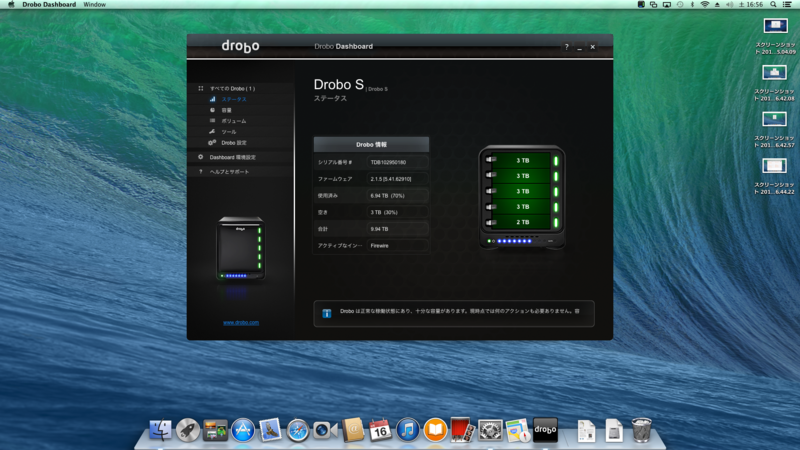Select desktop screenshot file ending 6.42.57
Screen dimensions: 800x450
774,130
